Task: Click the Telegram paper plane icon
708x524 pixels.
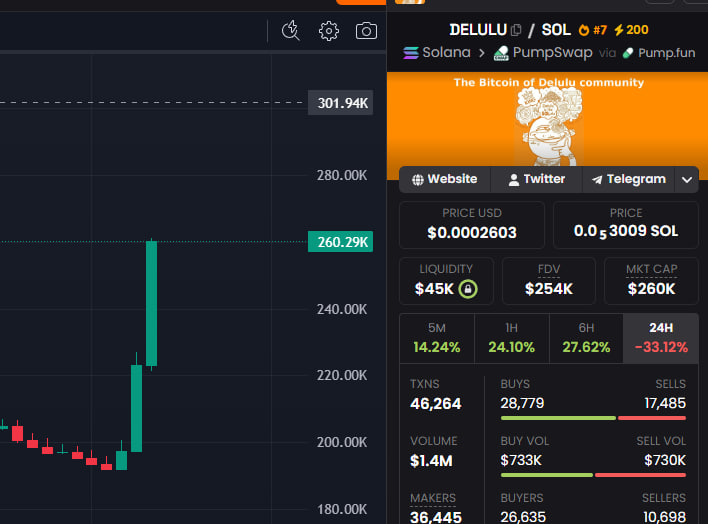Action: (x=597, y=180)
